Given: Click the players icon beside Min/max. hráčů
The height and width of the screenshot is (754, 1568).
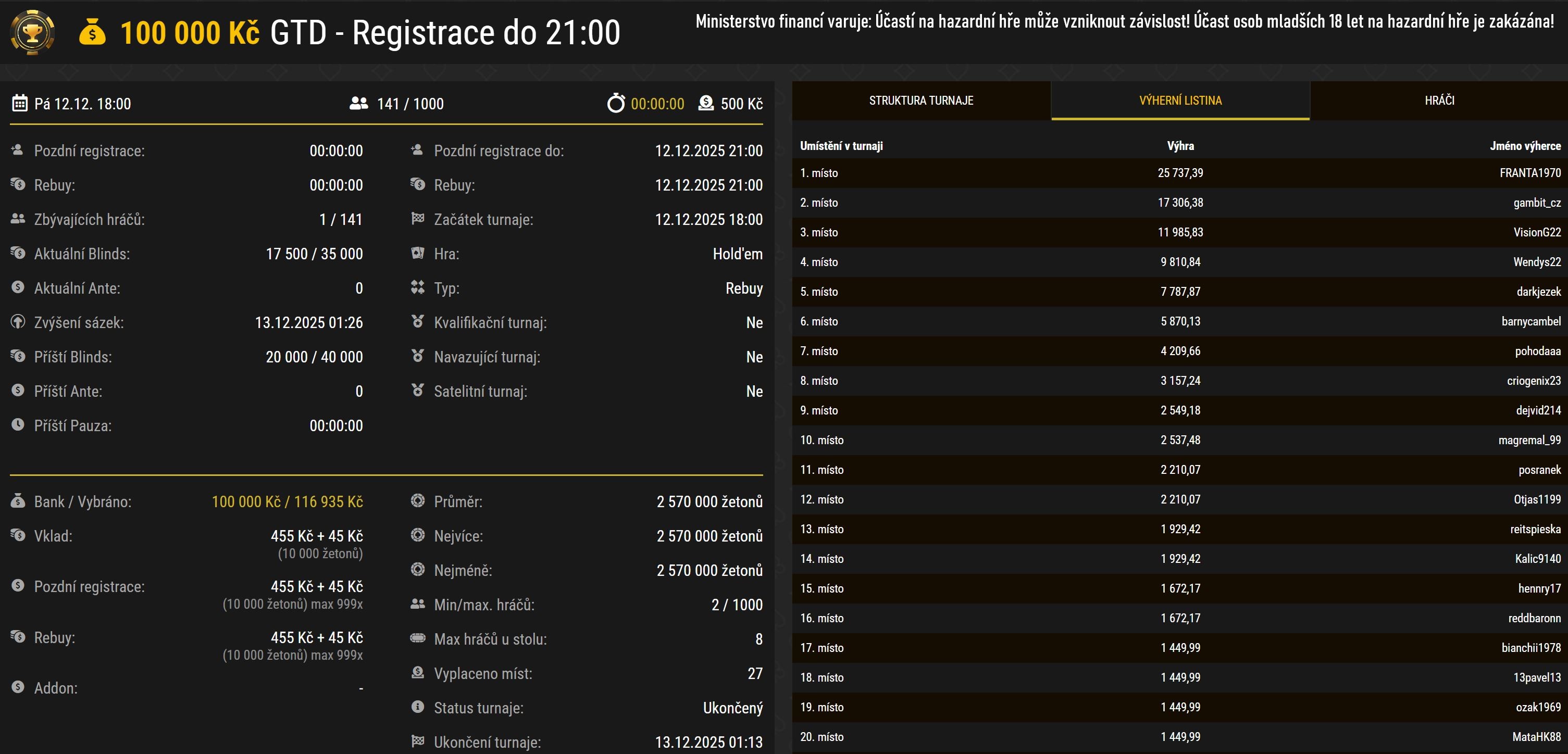Looking at the screenshot, I should (x=418, y=604).
